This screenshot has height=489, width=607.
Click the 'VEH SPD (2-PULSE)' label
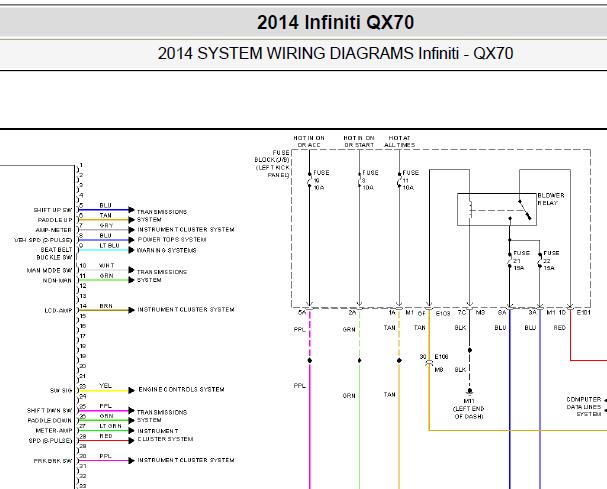[x=43, y=240]
